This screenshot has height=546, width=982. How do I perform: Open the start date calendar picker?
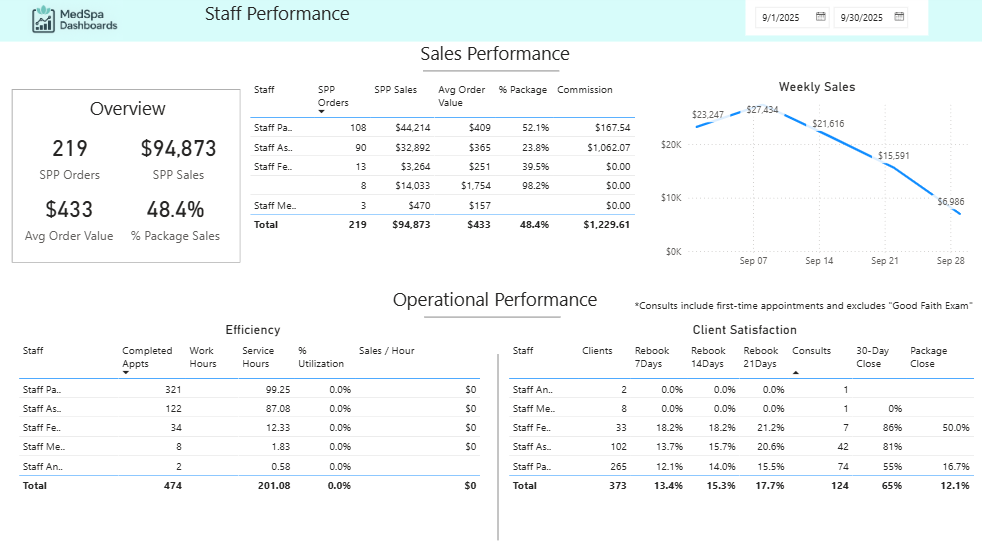pos(821,17)
